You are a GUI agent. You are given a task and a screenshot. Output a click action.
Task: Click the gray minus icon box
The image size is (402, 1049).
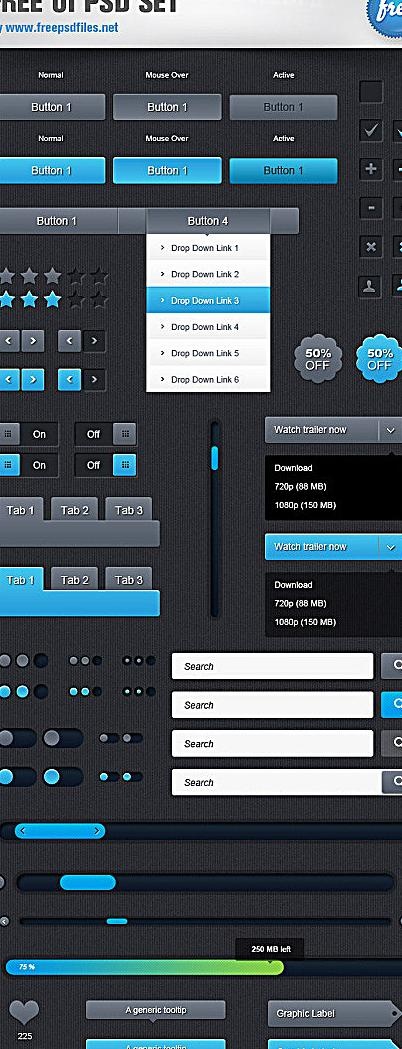tap(371, 207)
